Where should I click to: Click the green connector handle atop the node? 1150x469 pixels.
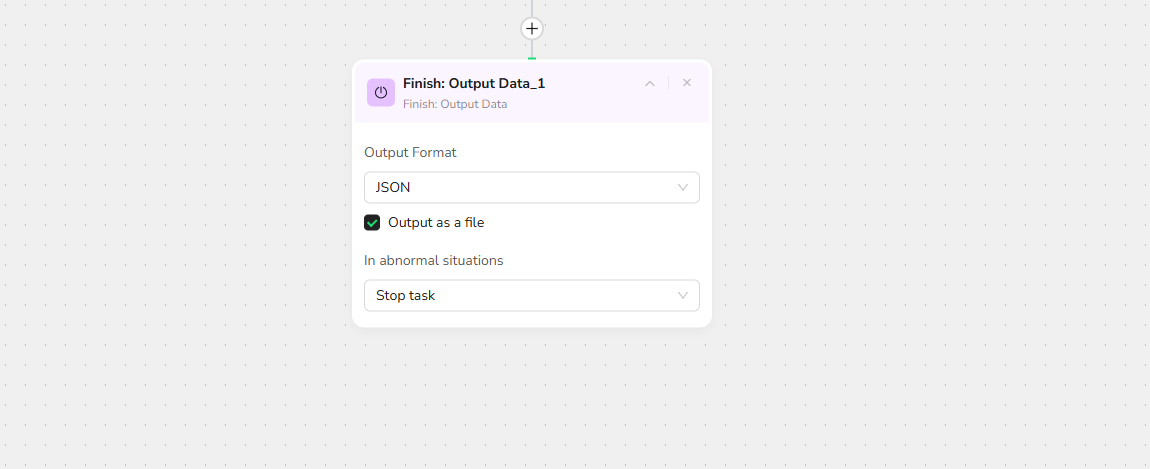pos(532,59)
